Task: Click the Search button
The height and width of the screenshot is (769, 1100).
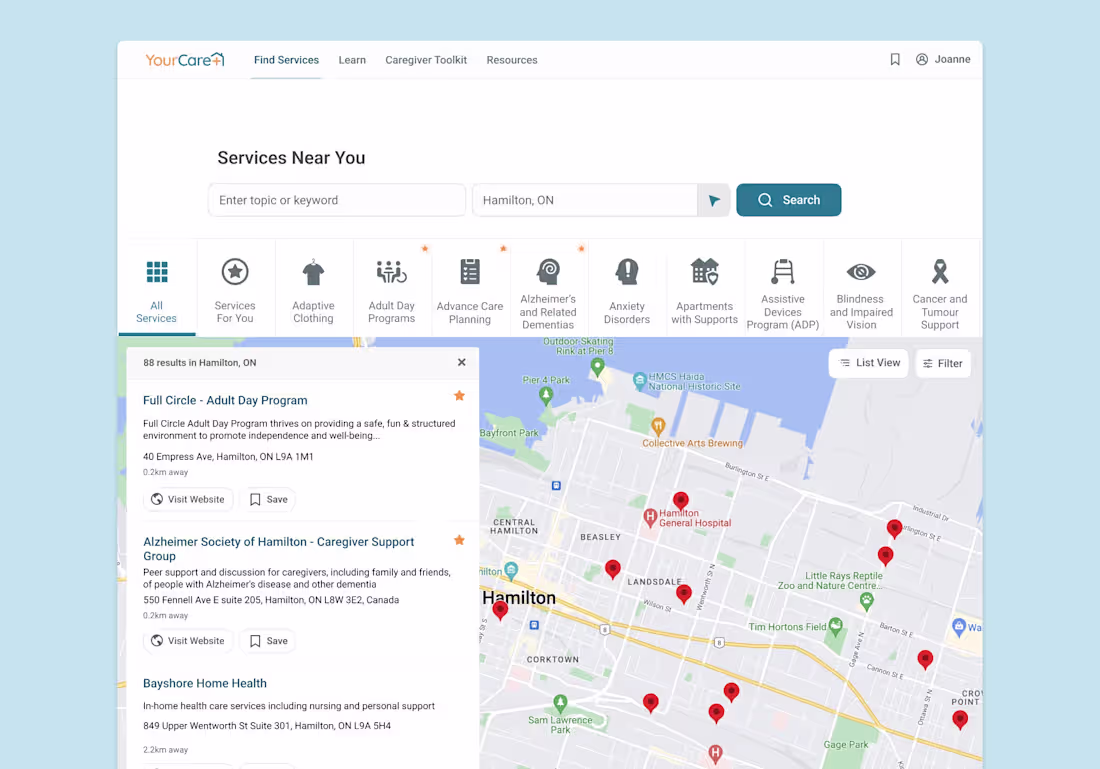Action: coord(789,200)
